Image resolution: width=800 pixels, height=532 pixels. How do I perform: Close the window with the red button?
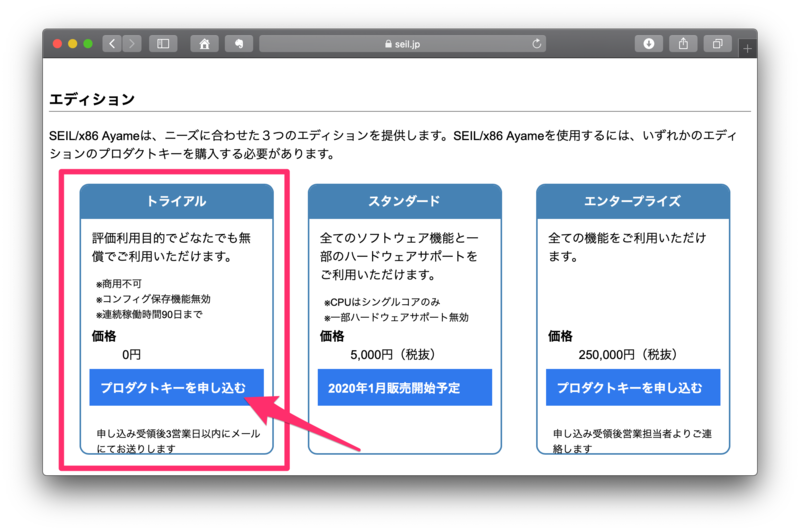click(58, 44)
